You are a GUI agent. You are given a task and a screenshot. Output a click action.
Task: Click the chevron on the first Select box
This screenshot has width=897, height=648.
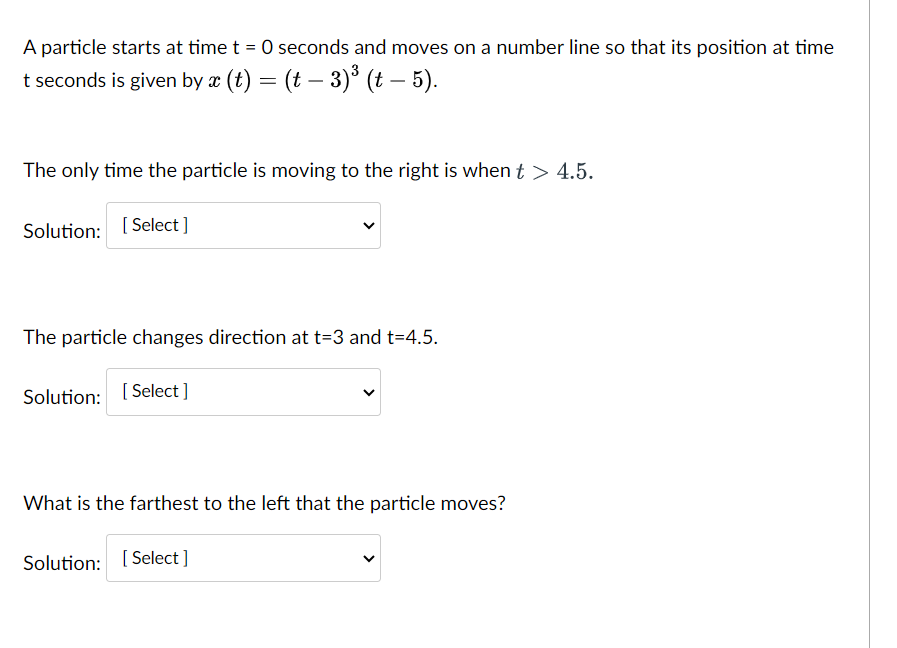point(368,225)
